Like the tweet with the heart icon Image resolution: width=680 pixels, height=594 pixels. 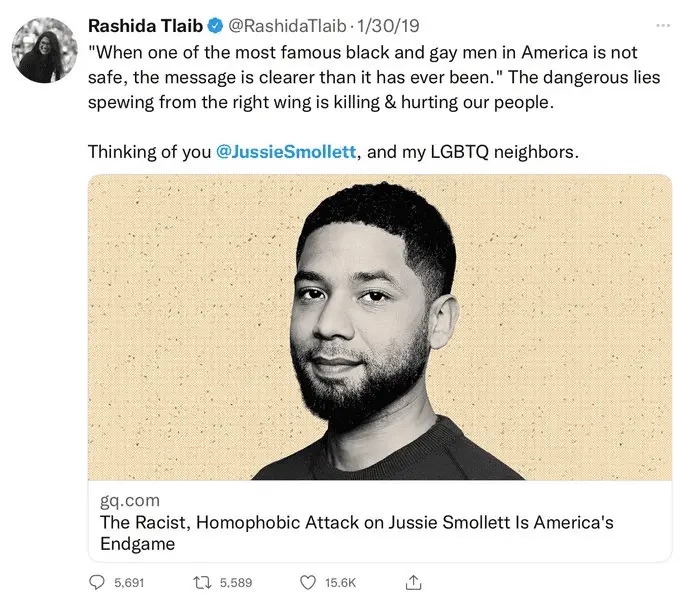click(309, 582)
